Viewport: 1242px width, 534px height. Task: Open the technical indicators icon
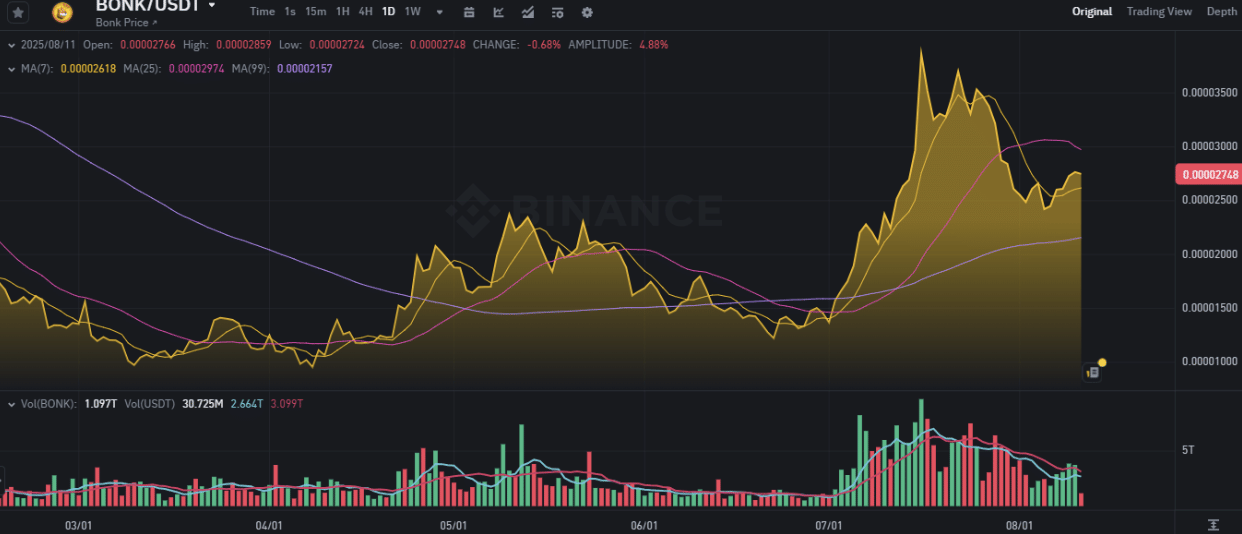click(528, 12)
